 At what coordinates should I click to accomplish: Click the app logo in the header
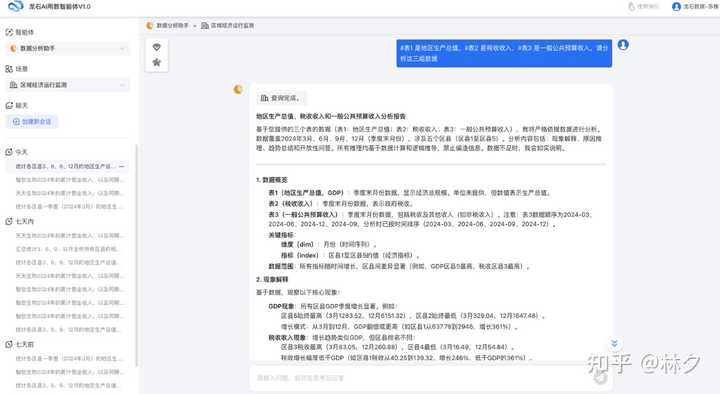pyautogui.click(x=16, y=6)
